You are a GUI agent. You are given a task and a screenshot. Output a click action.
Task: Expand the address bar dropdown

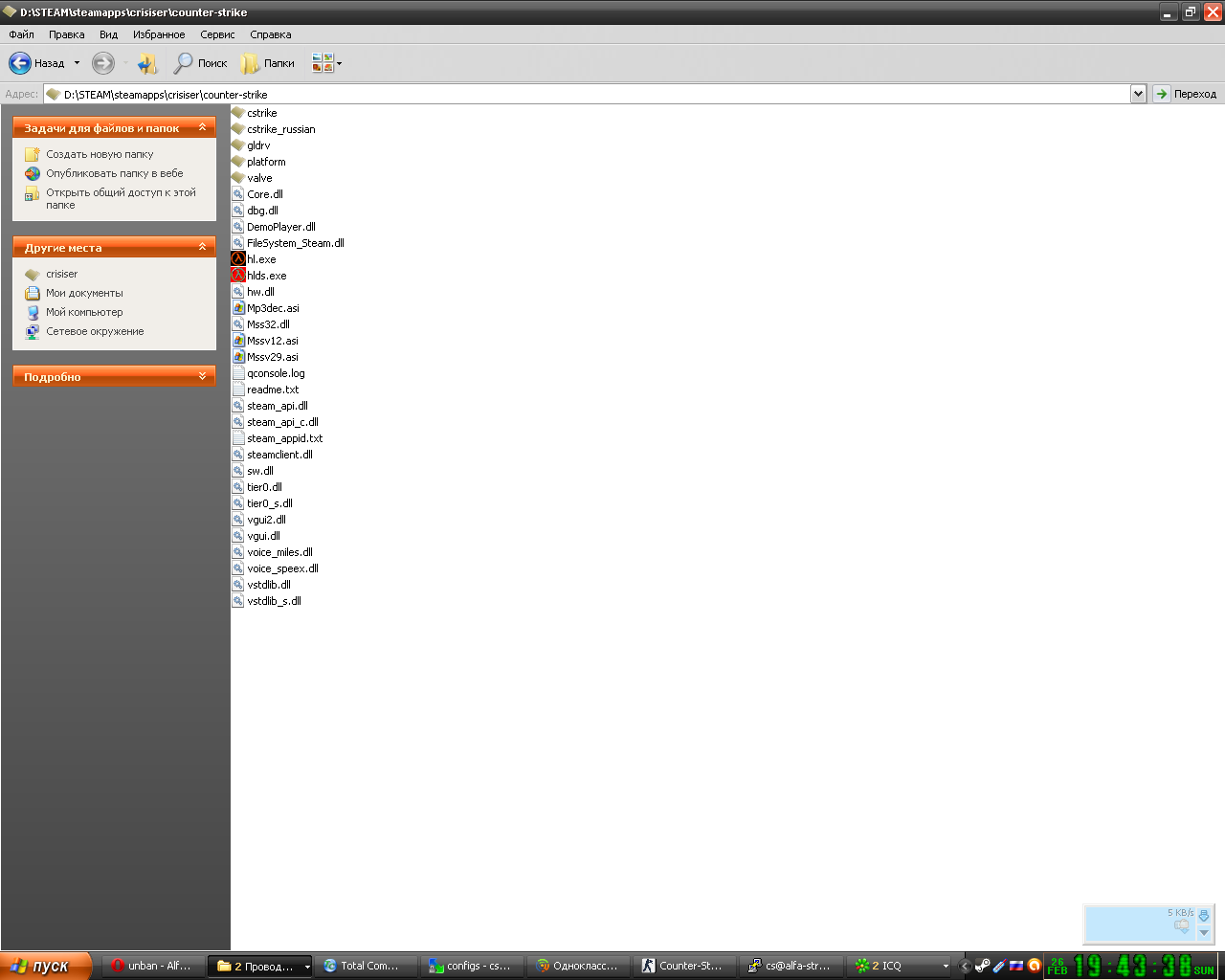click(1138, 94)
